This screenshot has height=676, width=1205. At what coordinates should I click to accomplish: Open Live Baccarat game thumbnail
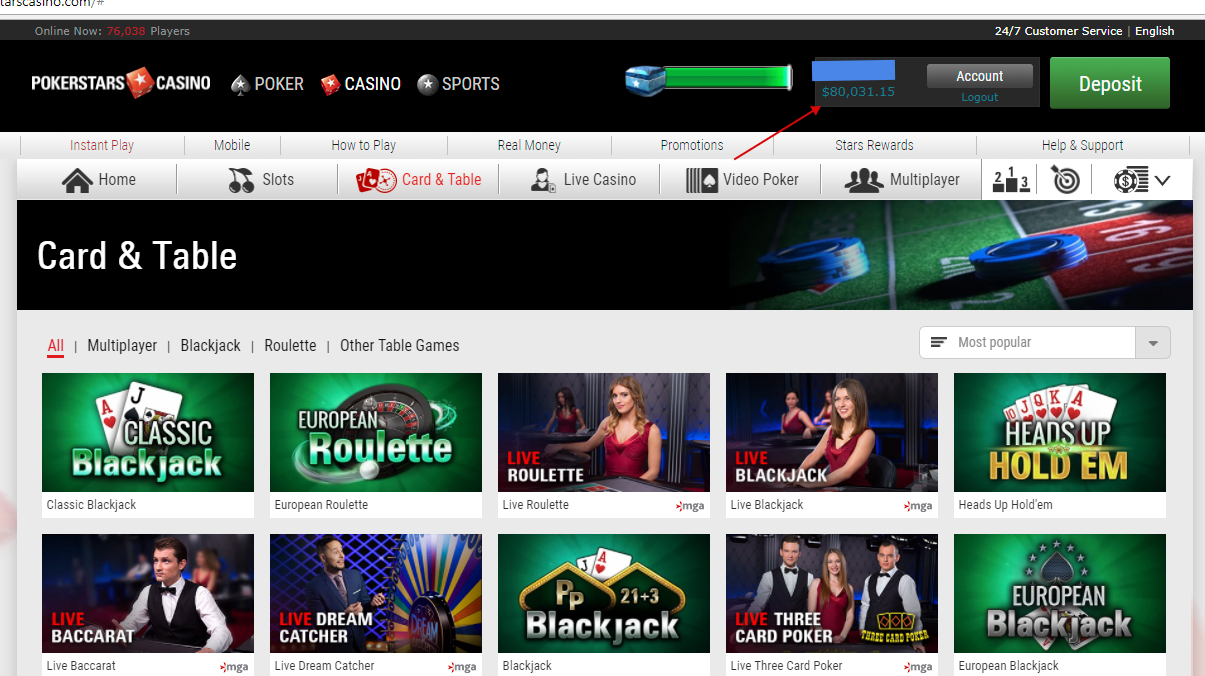click(148, 593)
